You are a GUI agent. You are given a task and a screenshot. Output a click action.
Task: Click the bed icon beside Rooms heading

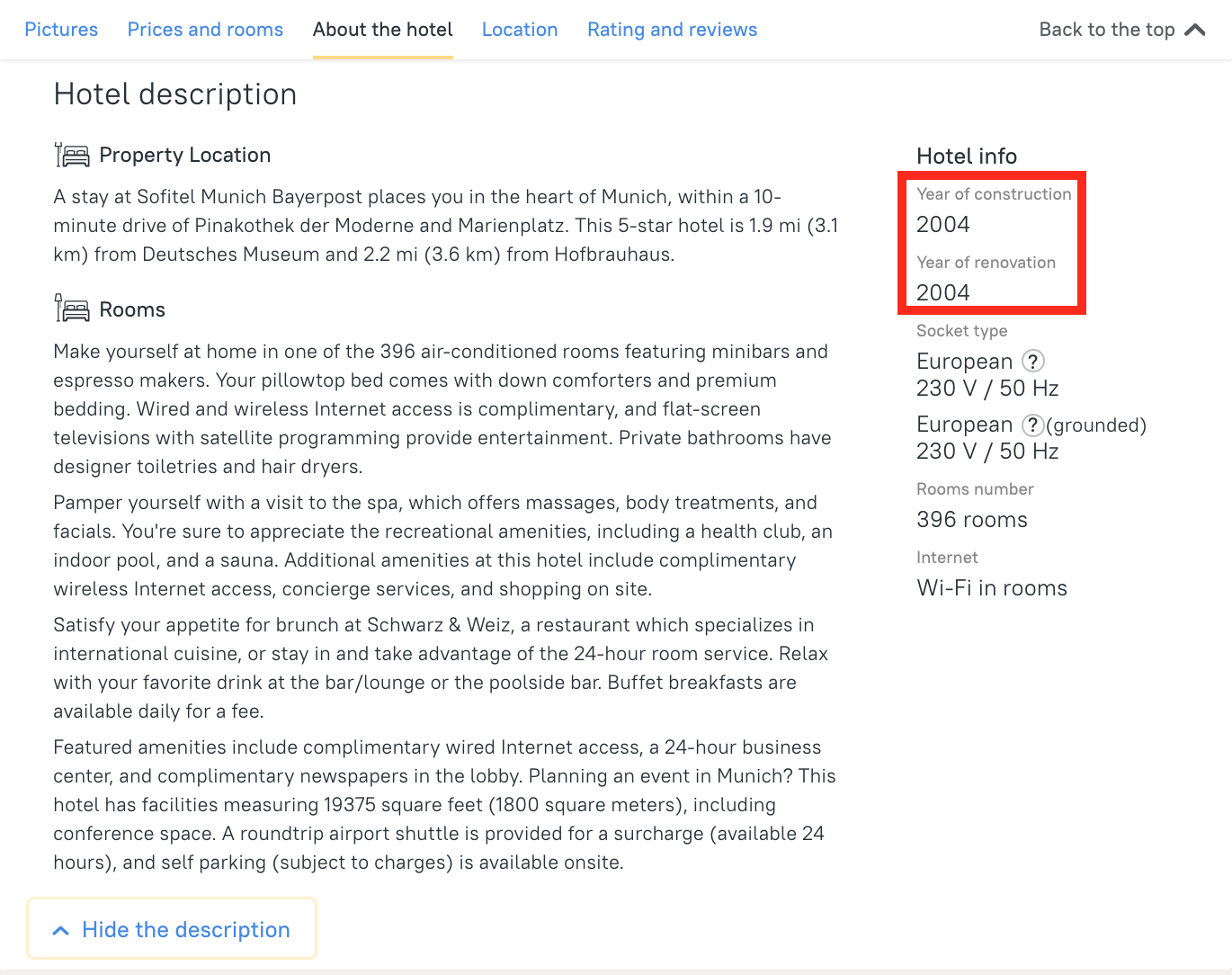[72, 309]
